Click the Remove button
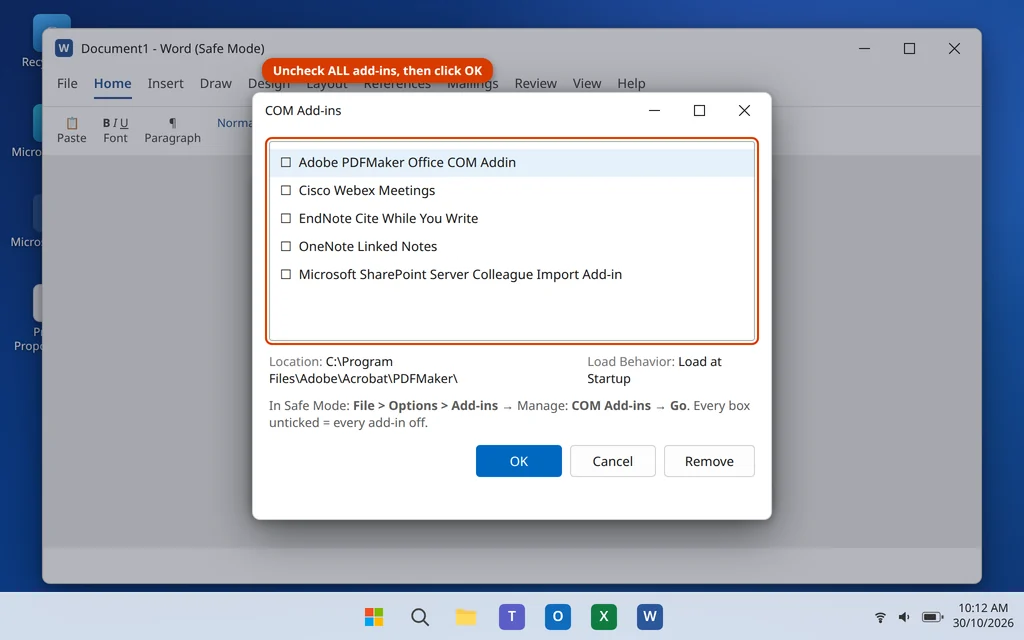The image size is (1024, 640). click(709, 461)
